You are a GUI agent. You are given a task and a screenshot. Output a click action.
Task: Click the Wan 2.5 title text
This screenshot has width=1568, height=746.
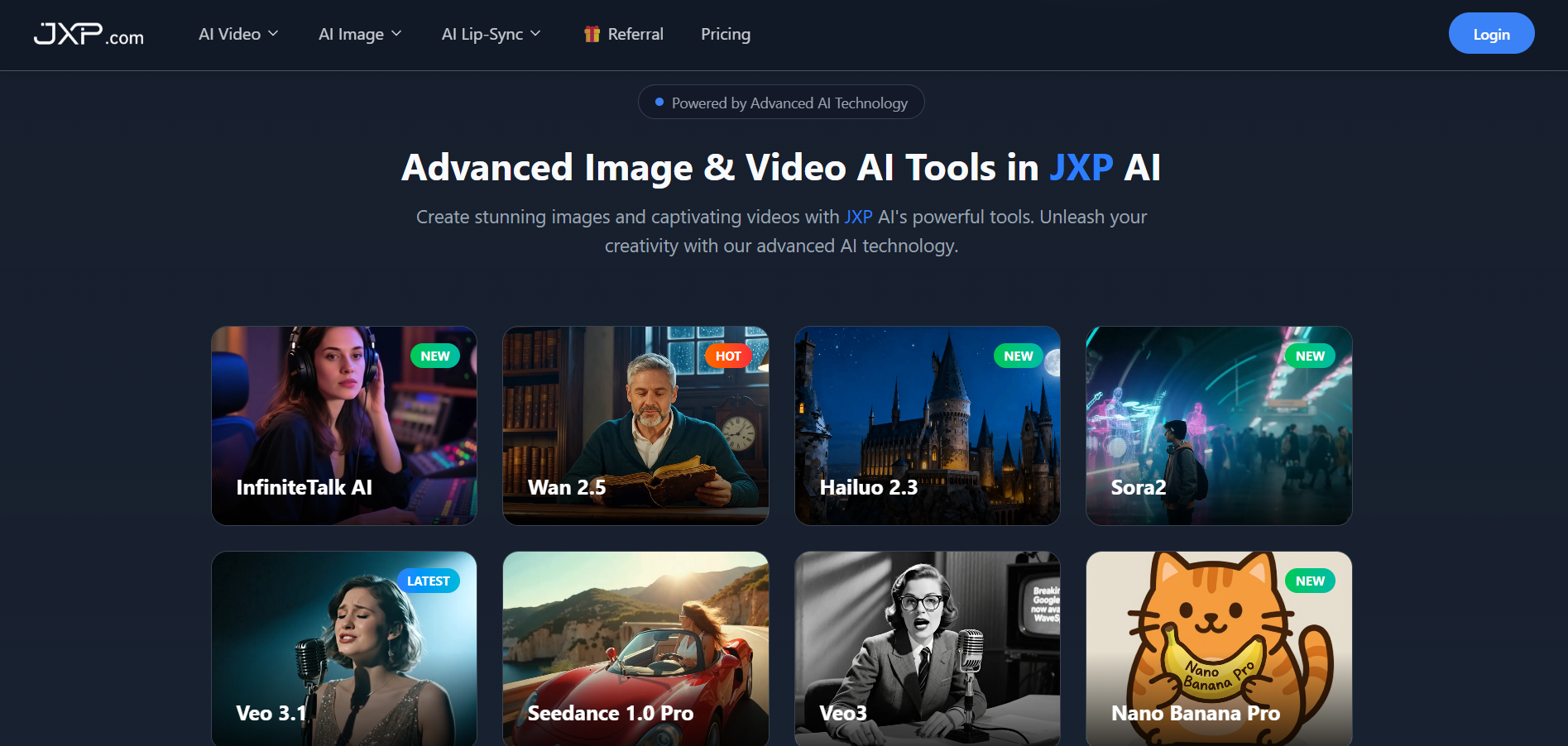click(x=567, y=487)
